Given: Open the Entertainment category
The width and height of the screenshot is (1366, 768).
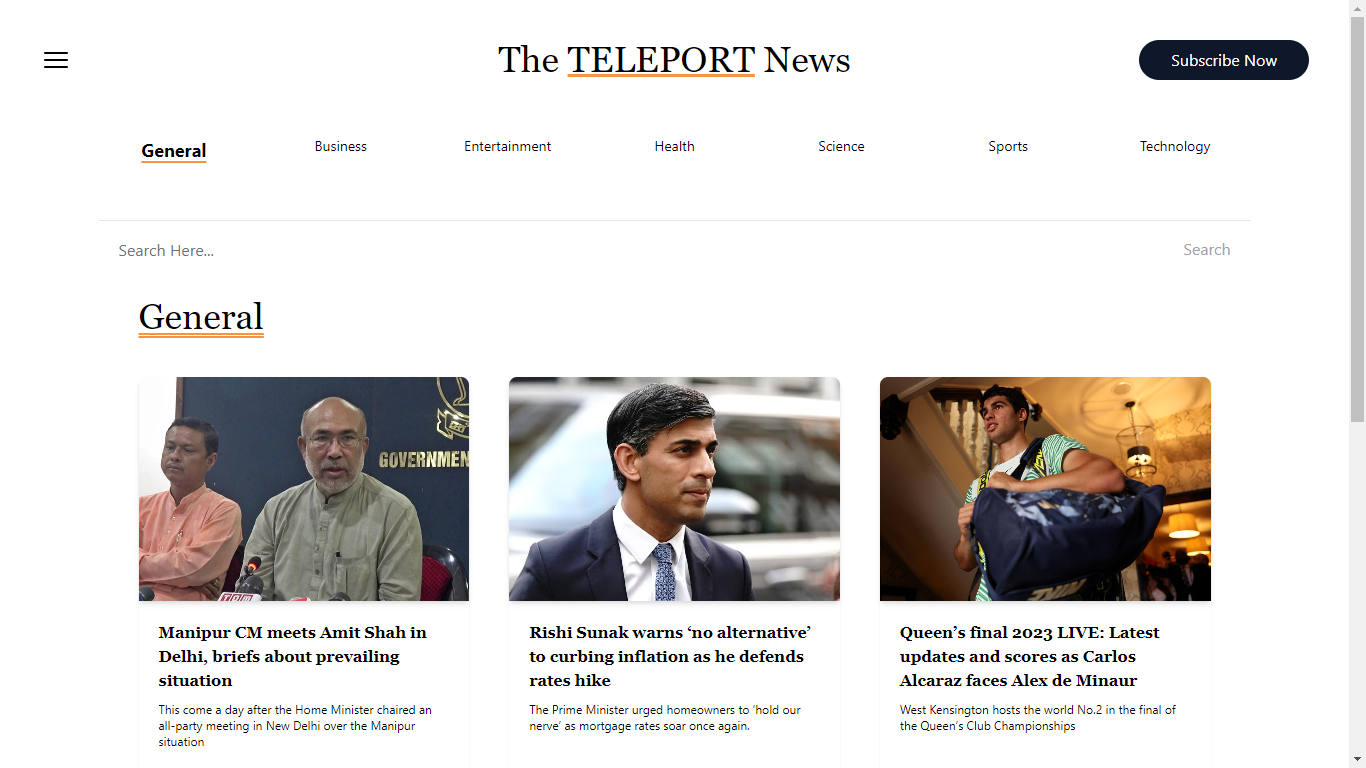Looking at the screenshot, I should click(508, 146).
